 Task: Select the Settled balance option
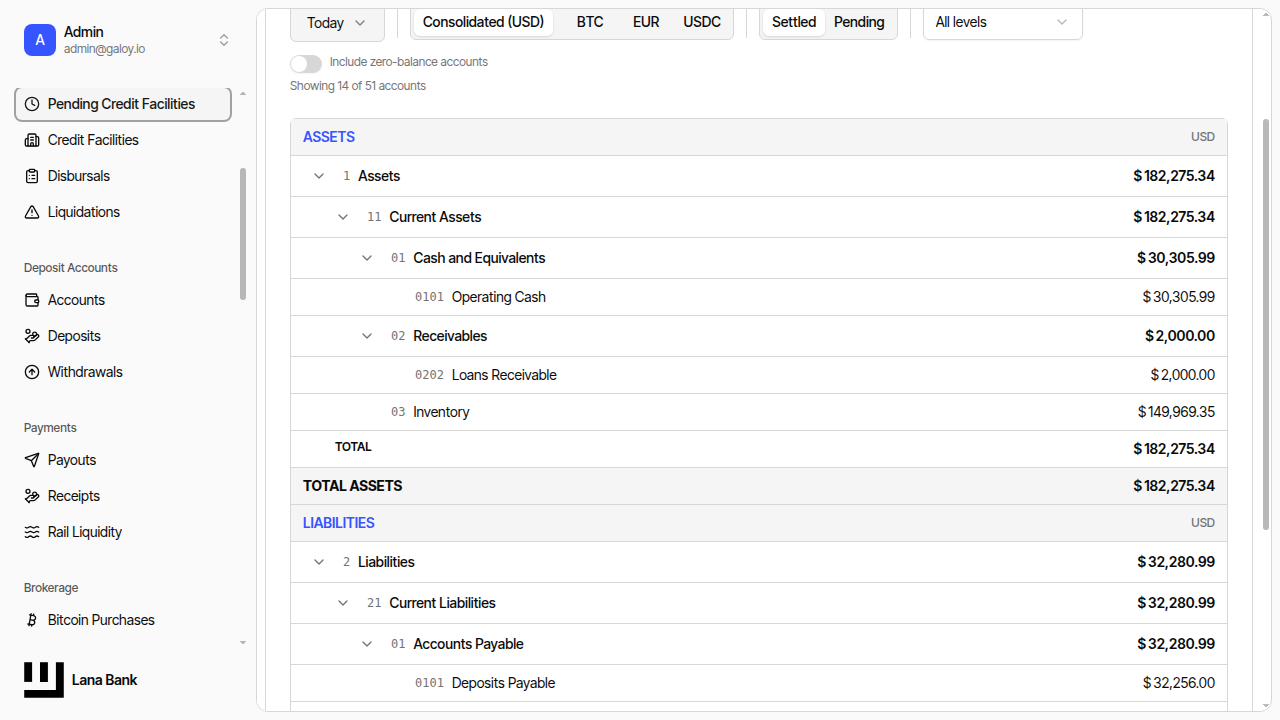(x=794, y=22)
